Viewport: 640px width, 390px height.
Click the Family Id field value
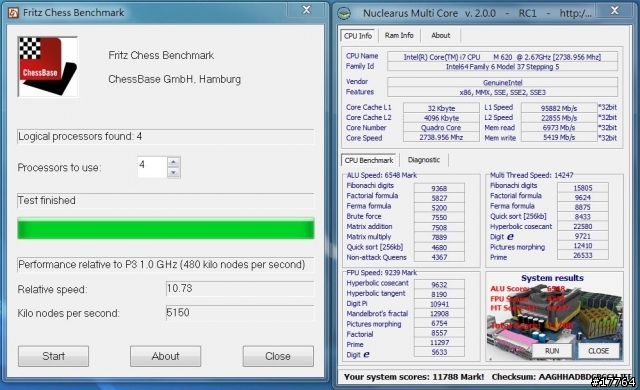502,67
